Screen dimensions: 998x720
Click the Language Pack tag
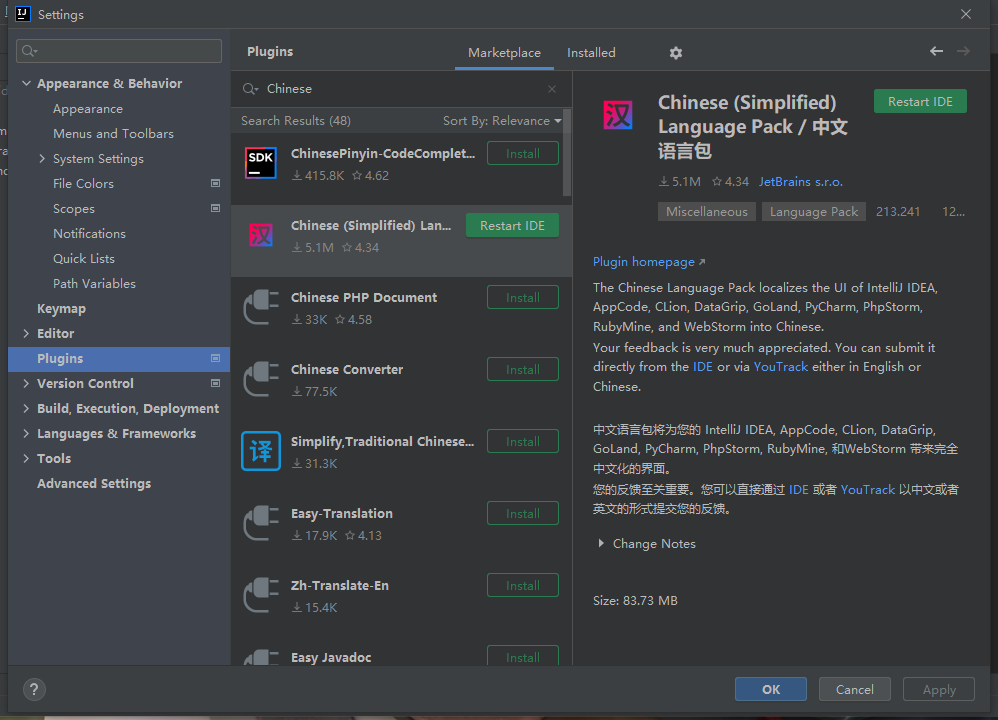(x=813, y=211)
